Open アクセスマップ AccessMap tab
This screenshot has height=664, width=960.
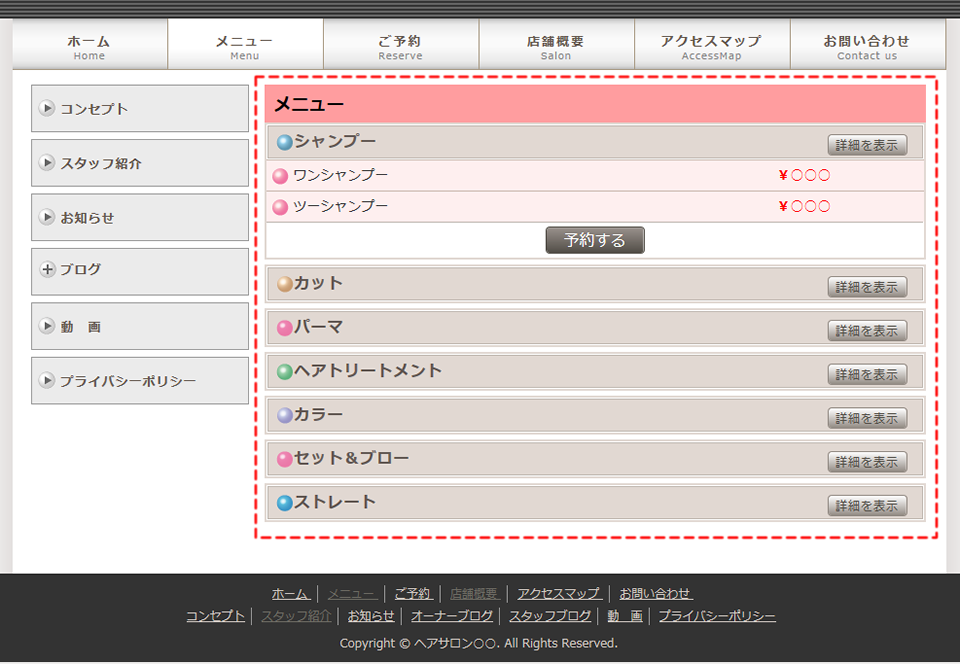point(712,44)
